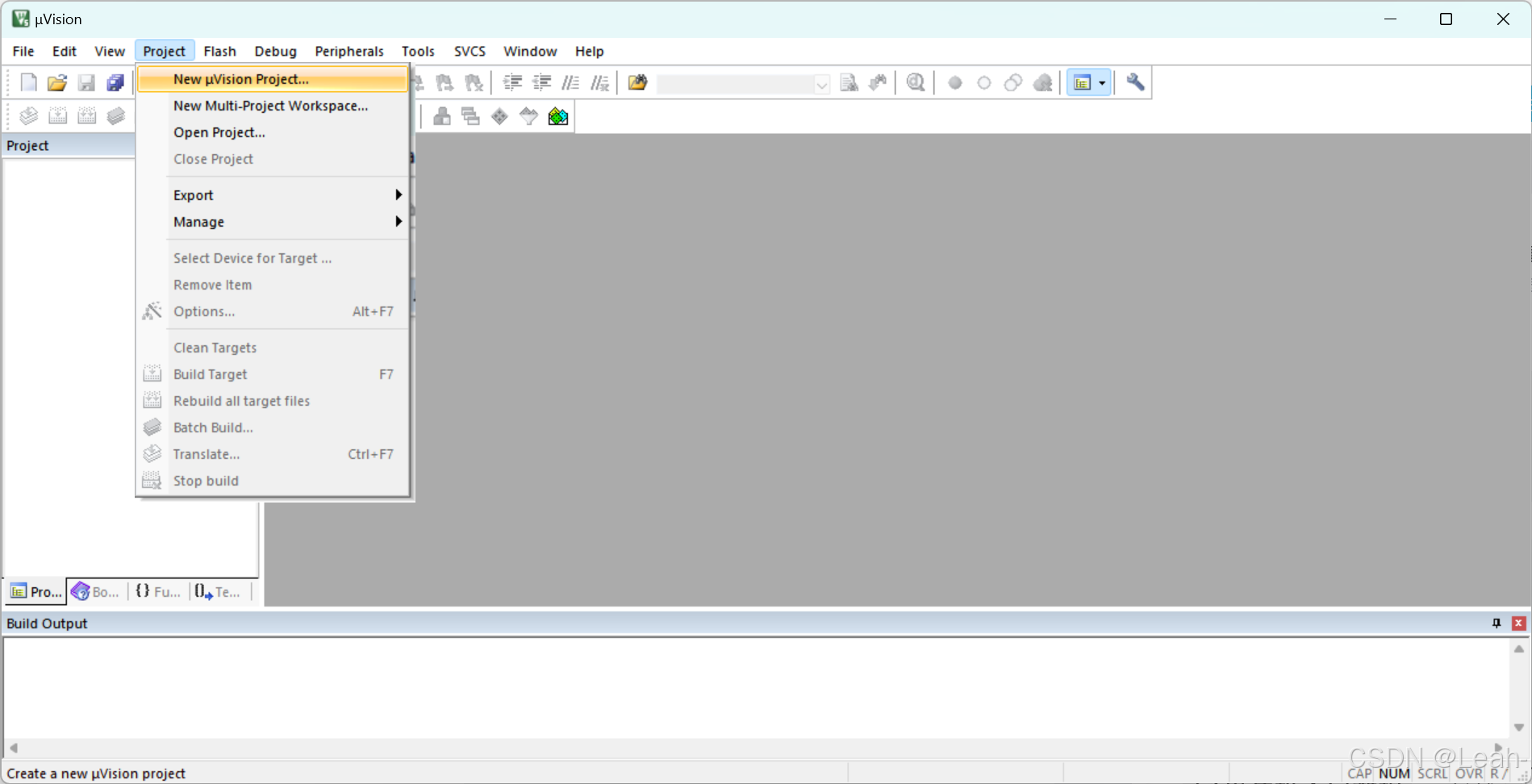Open Configuration via the wrench icon
Screen dimensions: 1532x784
coord(1135,82)
